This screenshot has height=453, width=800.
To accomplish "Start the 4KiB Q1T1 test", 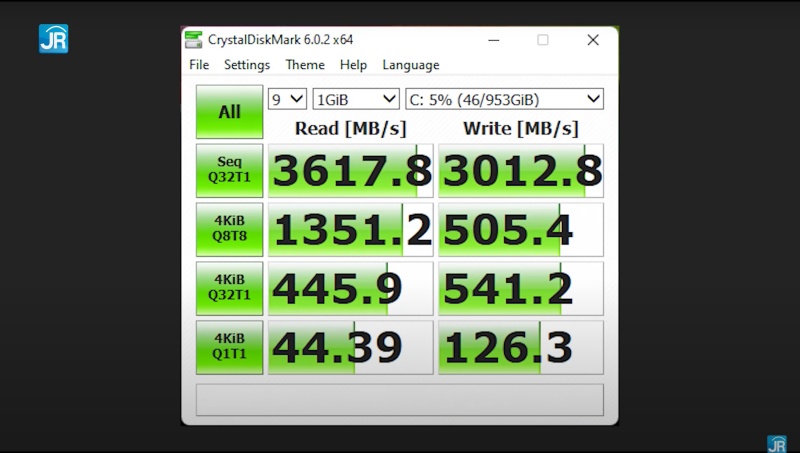I will coord(230,347).
